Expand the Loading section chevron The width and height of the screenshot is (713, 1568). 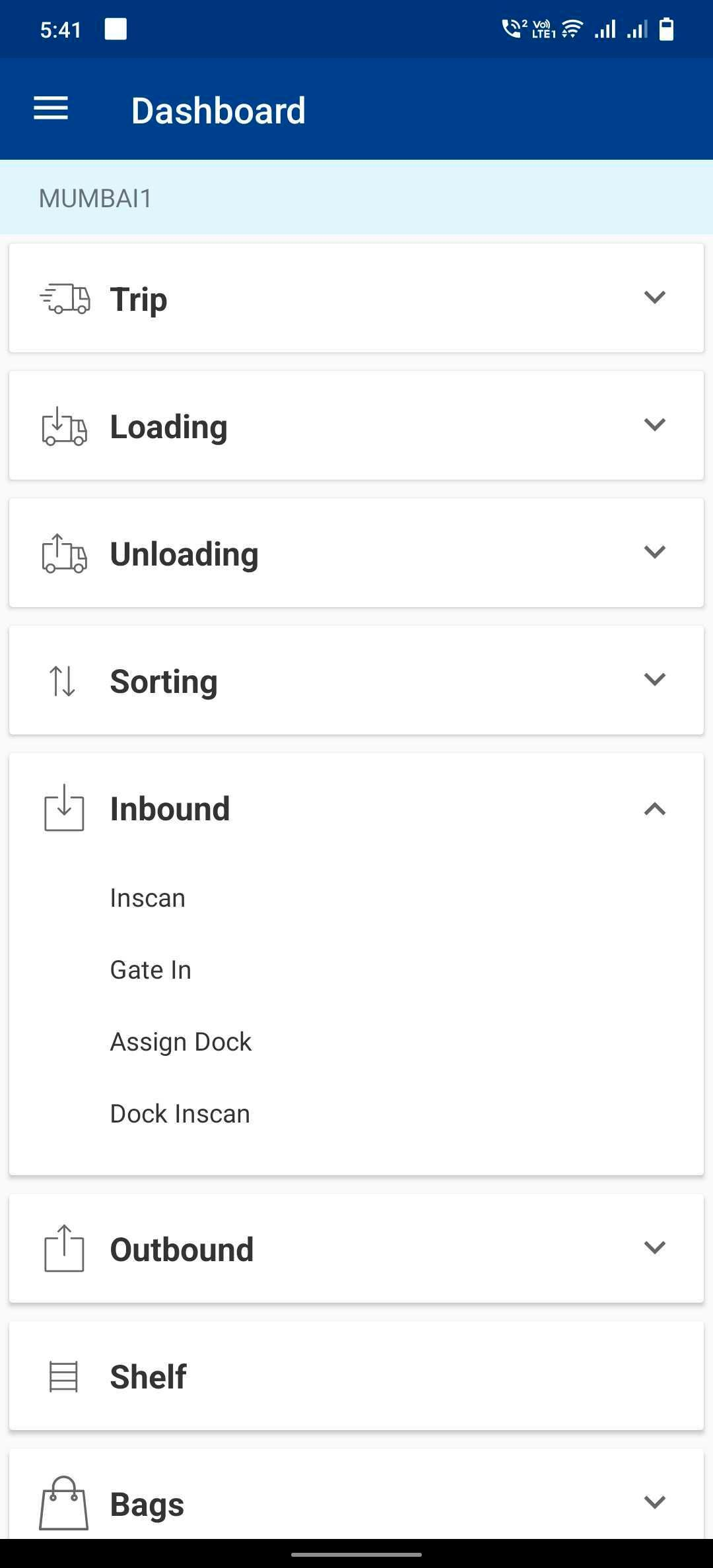point(654,424)
